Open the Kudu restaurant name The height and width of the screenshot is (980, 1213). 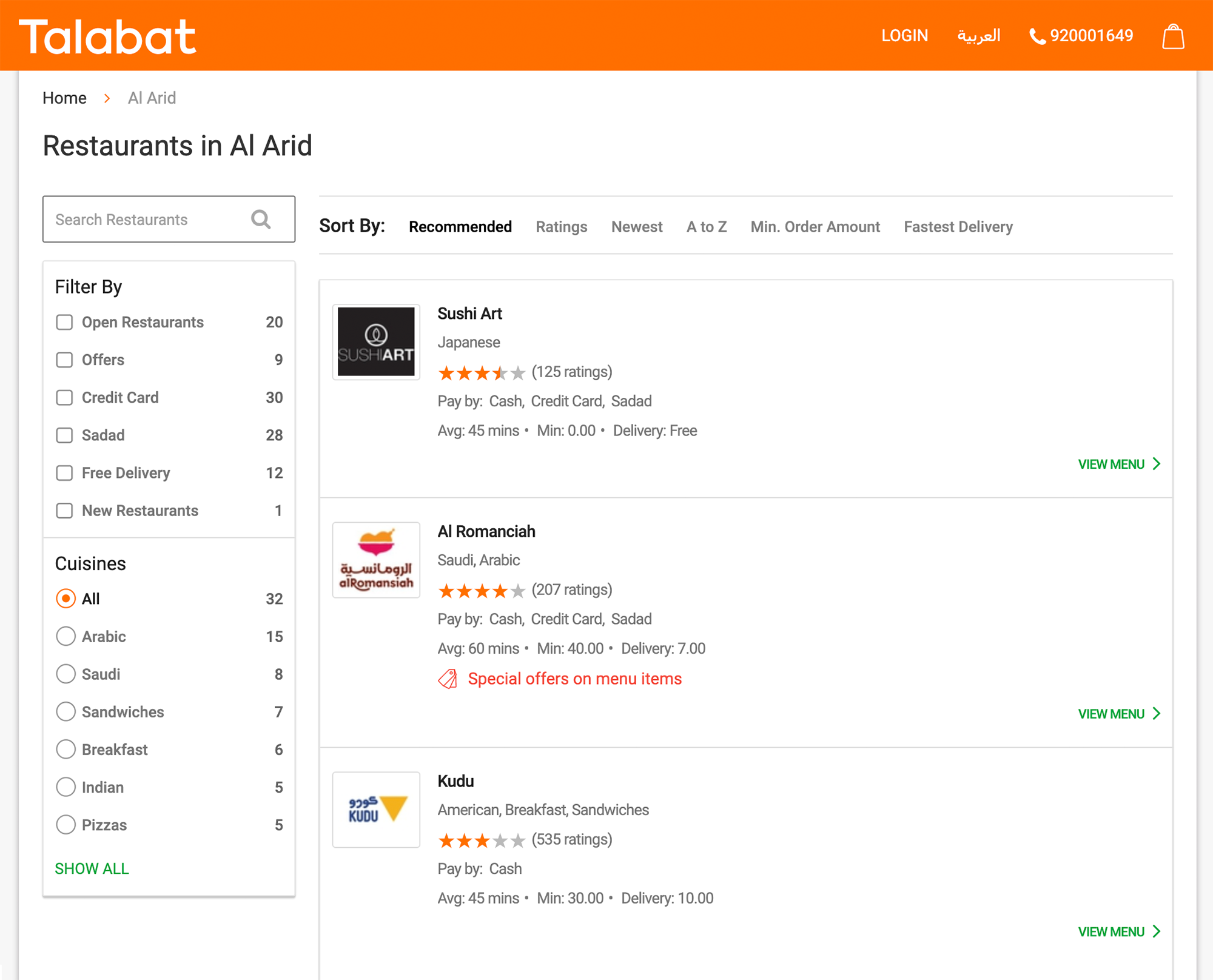pyautogui.click(x=455, y=781)
